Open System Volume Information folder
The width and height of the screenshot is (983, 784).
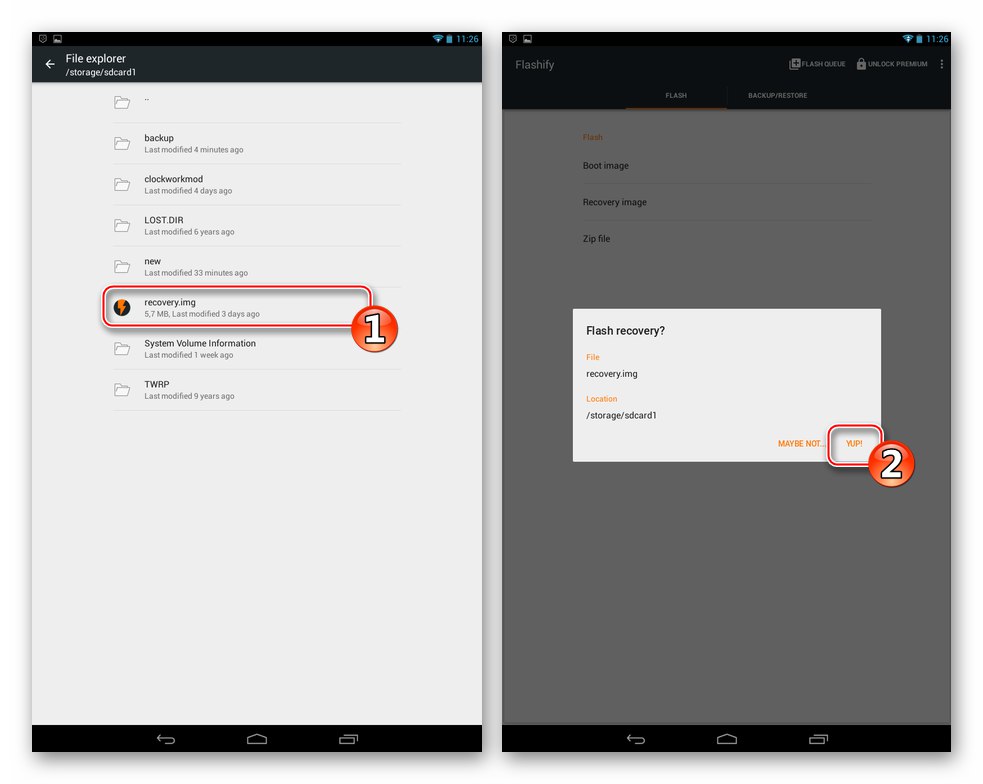coord(257,349)
